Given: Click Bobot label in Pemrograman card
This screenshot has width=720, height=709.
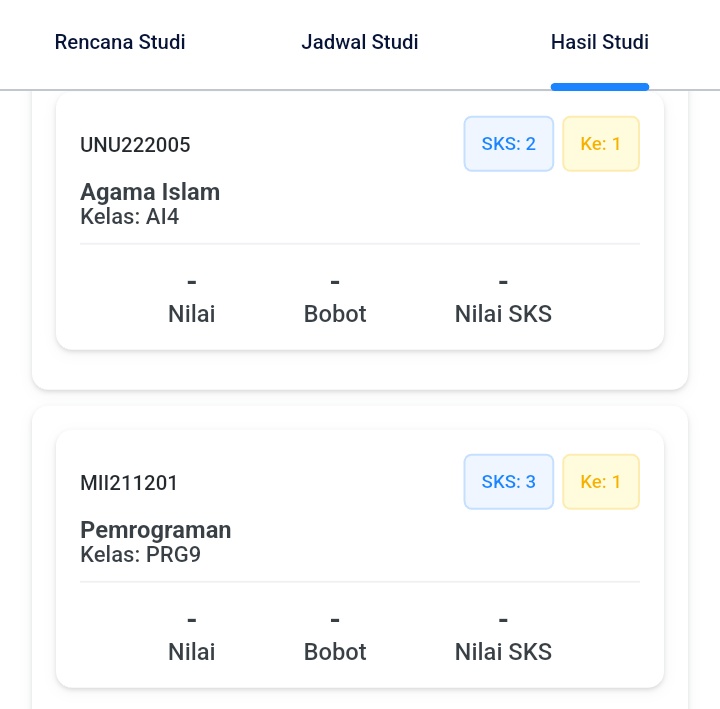Looking at the screenshot, I should pos(335,652).
